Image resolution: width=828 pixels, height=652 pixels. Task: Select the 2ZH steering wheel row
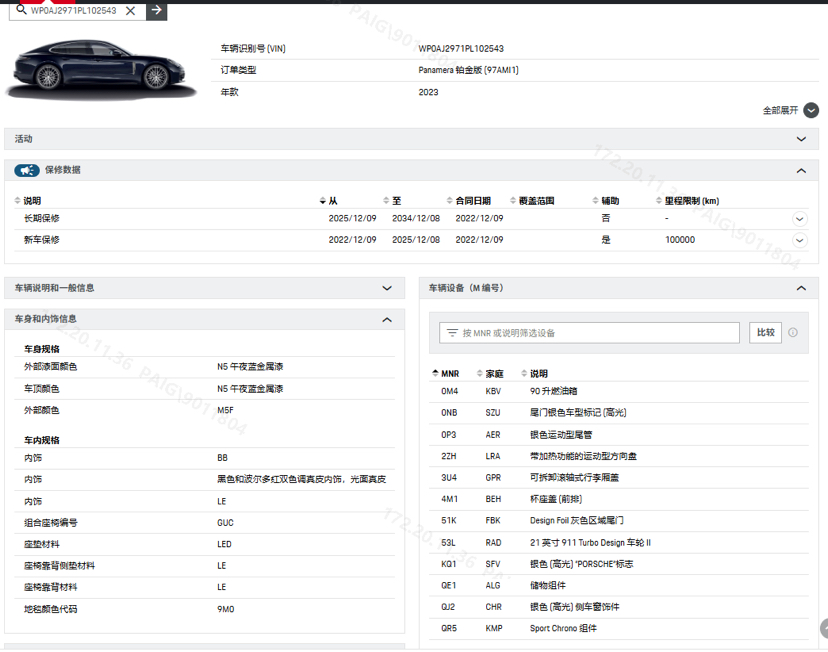pyautogui.click(x=619, y=456)
